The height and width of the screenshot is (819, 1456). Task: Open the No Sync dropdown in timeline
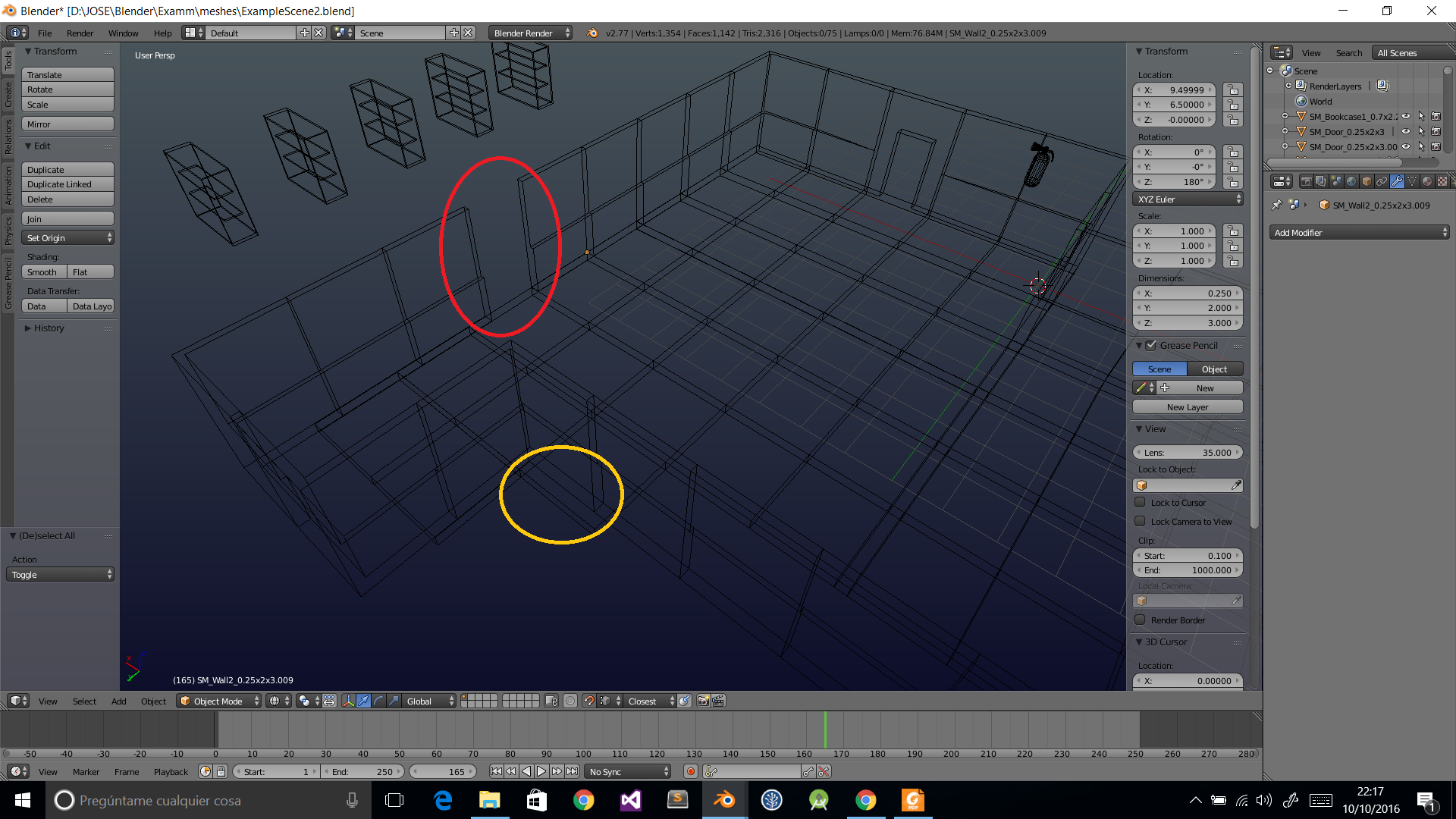(629, 771)
